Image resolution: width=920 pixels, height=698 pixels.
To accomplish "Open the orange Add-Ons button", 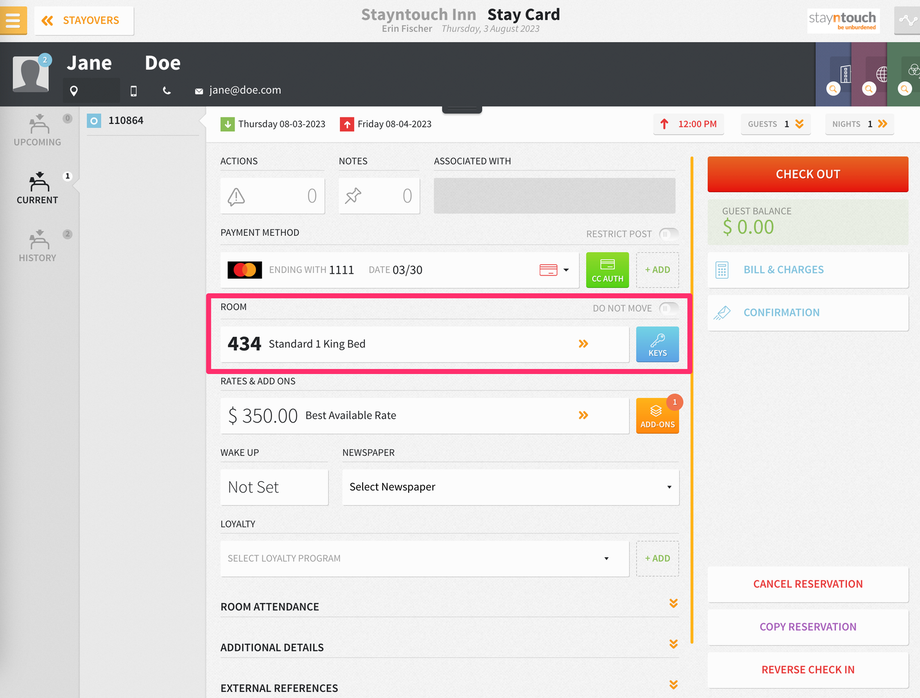I will click(658, 415).
